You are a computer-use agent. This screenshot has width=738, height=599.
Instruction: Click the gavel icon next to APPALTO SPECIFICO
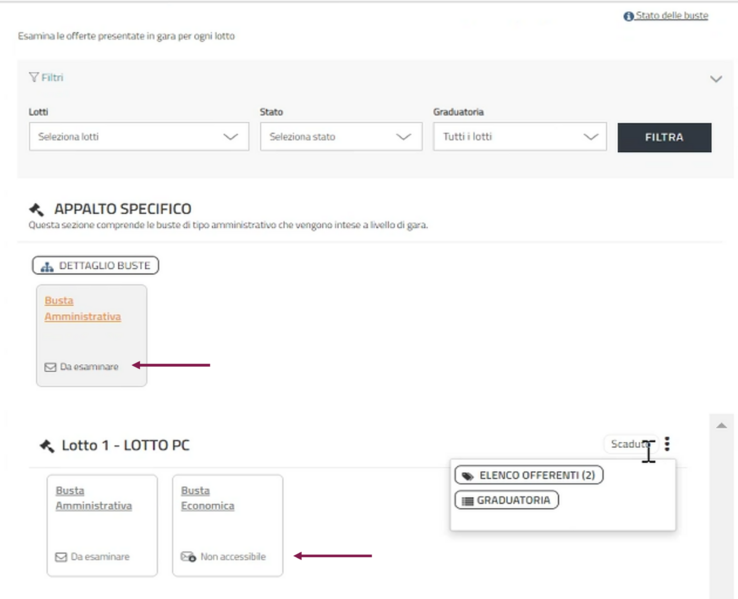(37, 210)
